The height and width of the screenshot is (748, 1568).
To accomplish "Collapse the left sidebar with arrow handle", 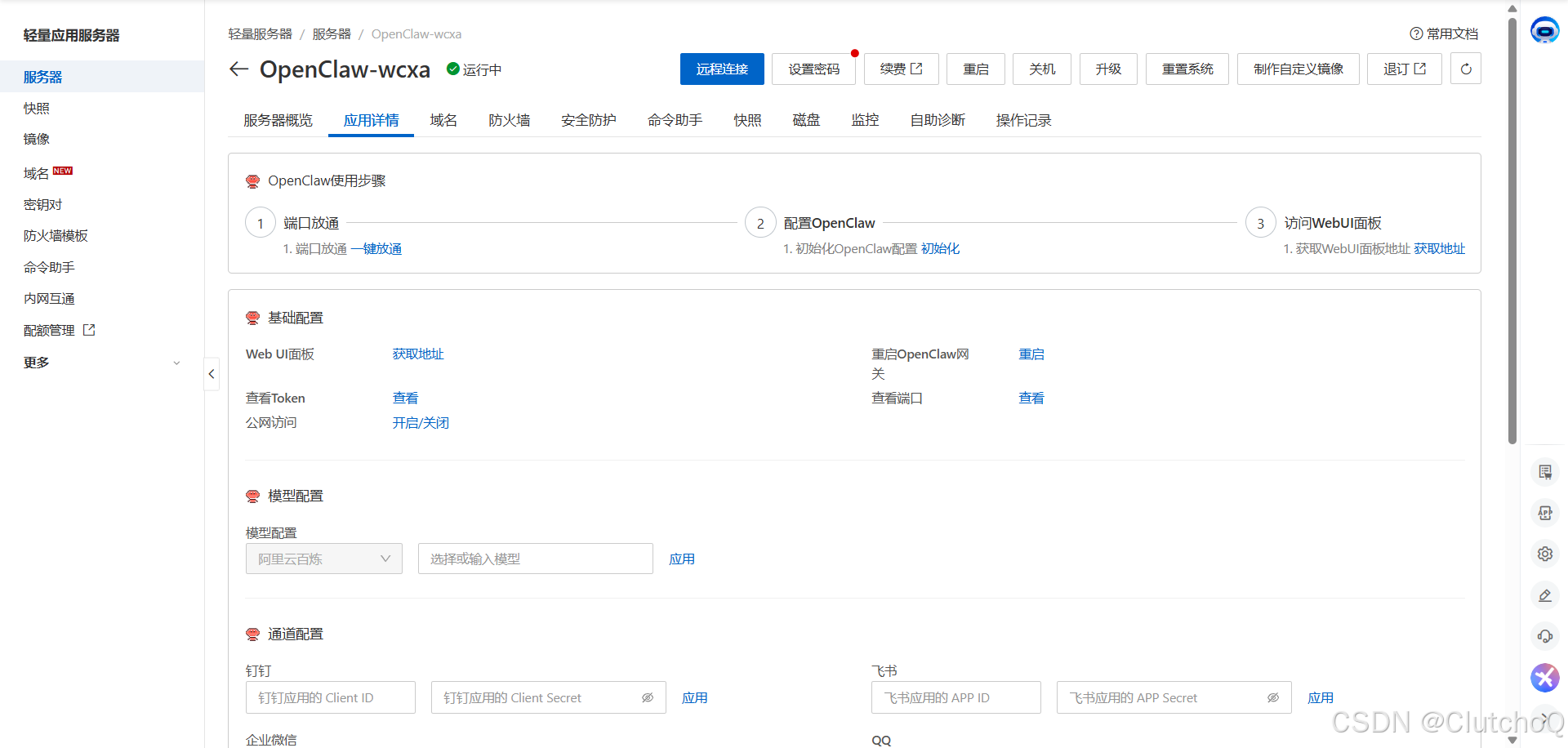I will [212, 374].
